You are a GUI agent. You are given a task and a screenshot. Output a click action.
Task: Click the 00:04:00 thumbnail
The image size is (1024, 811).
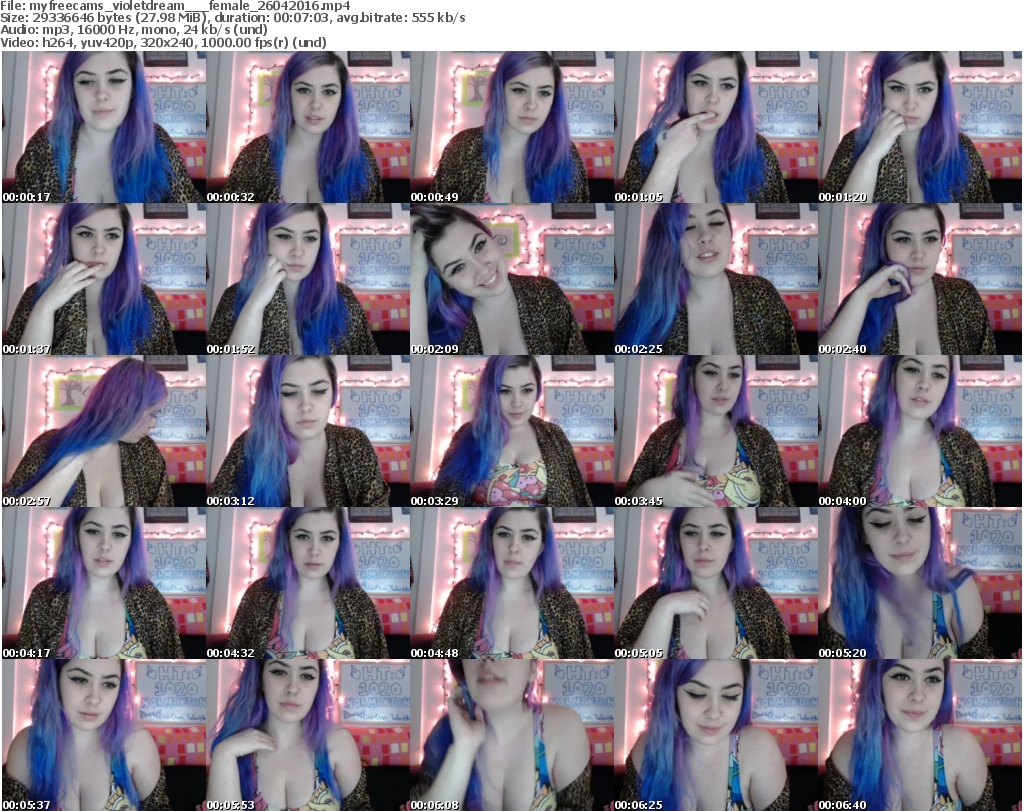point(920,432)
